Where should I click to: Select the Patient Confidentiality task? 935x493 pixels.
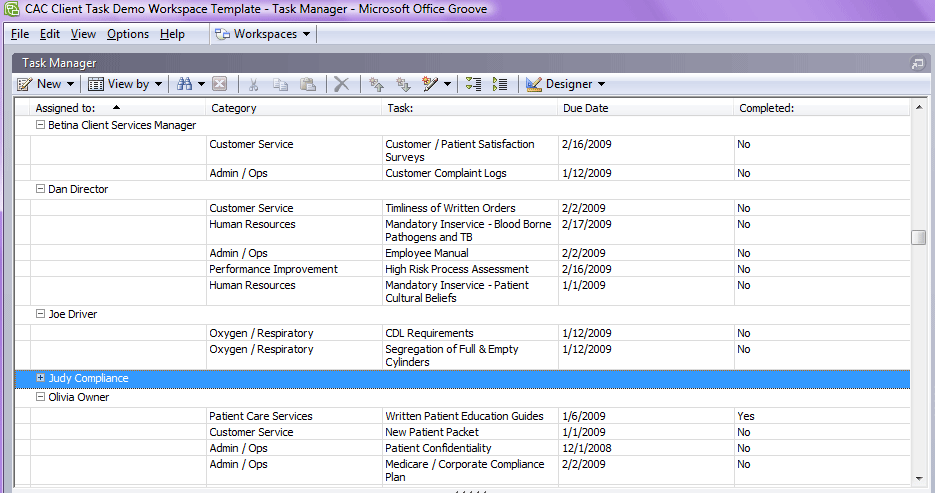(438, 448)
